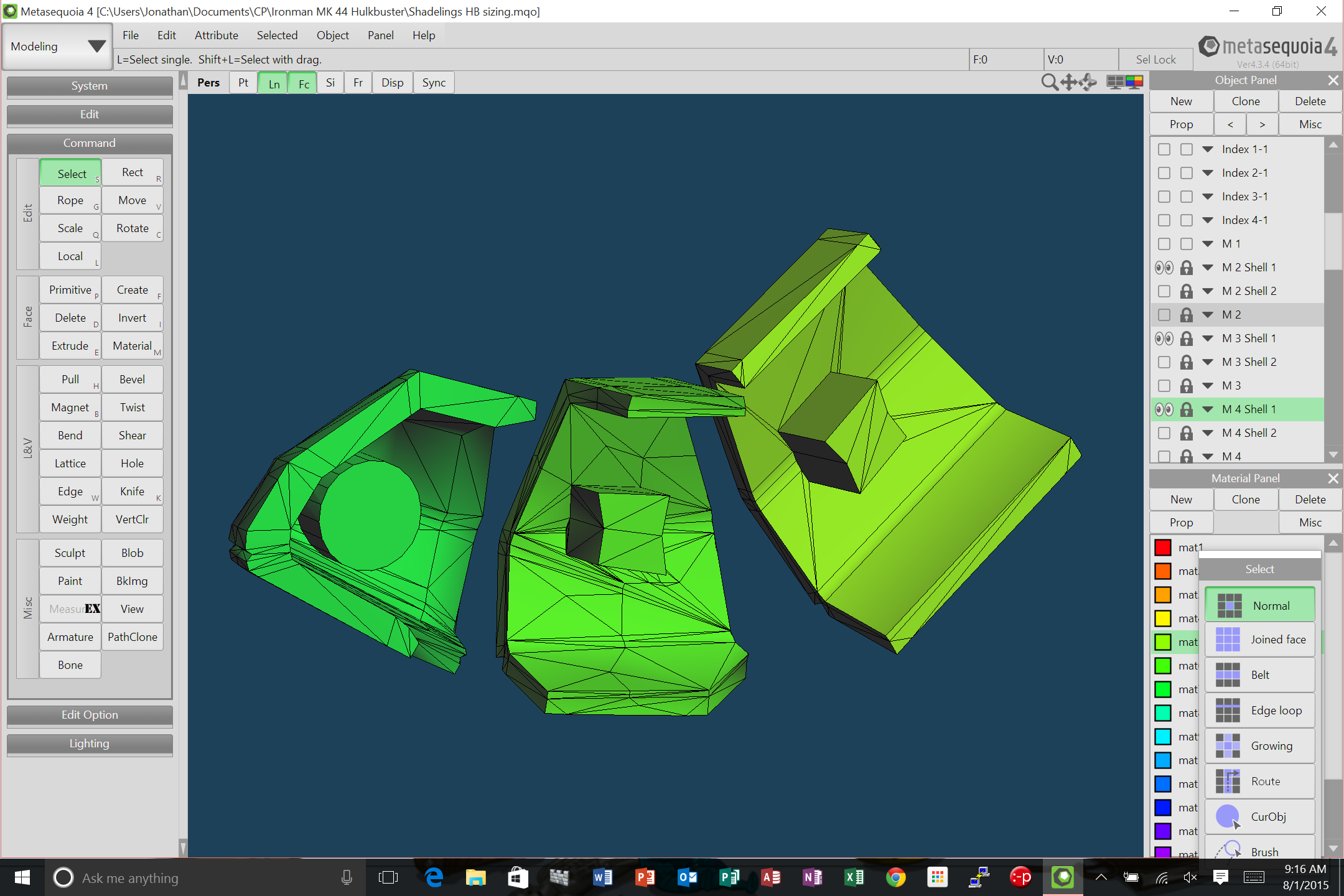This screenshot has height=896, width=1344.
Task: Select the cyan material swatch
Action: click(x=1163, y=737)
